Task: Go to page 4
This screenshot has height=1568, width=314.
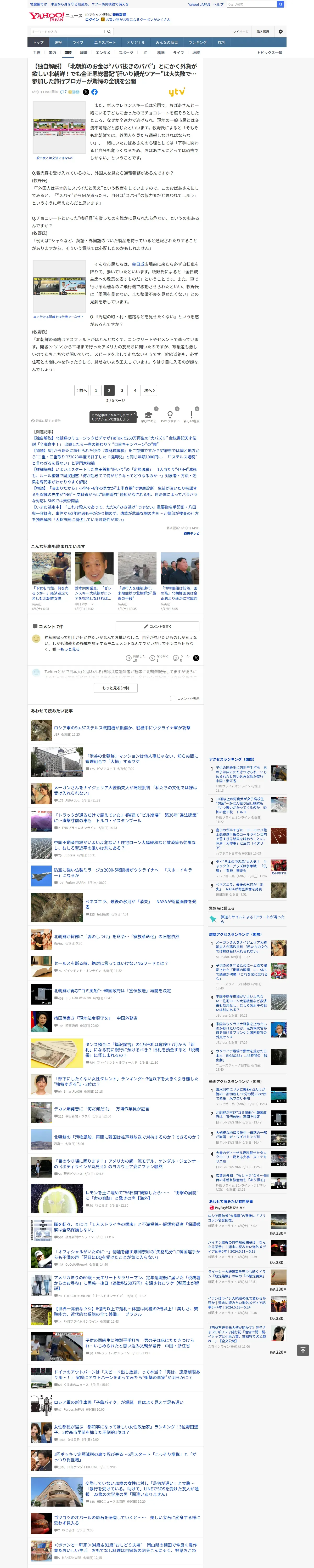Action: (x=135, y=390)
